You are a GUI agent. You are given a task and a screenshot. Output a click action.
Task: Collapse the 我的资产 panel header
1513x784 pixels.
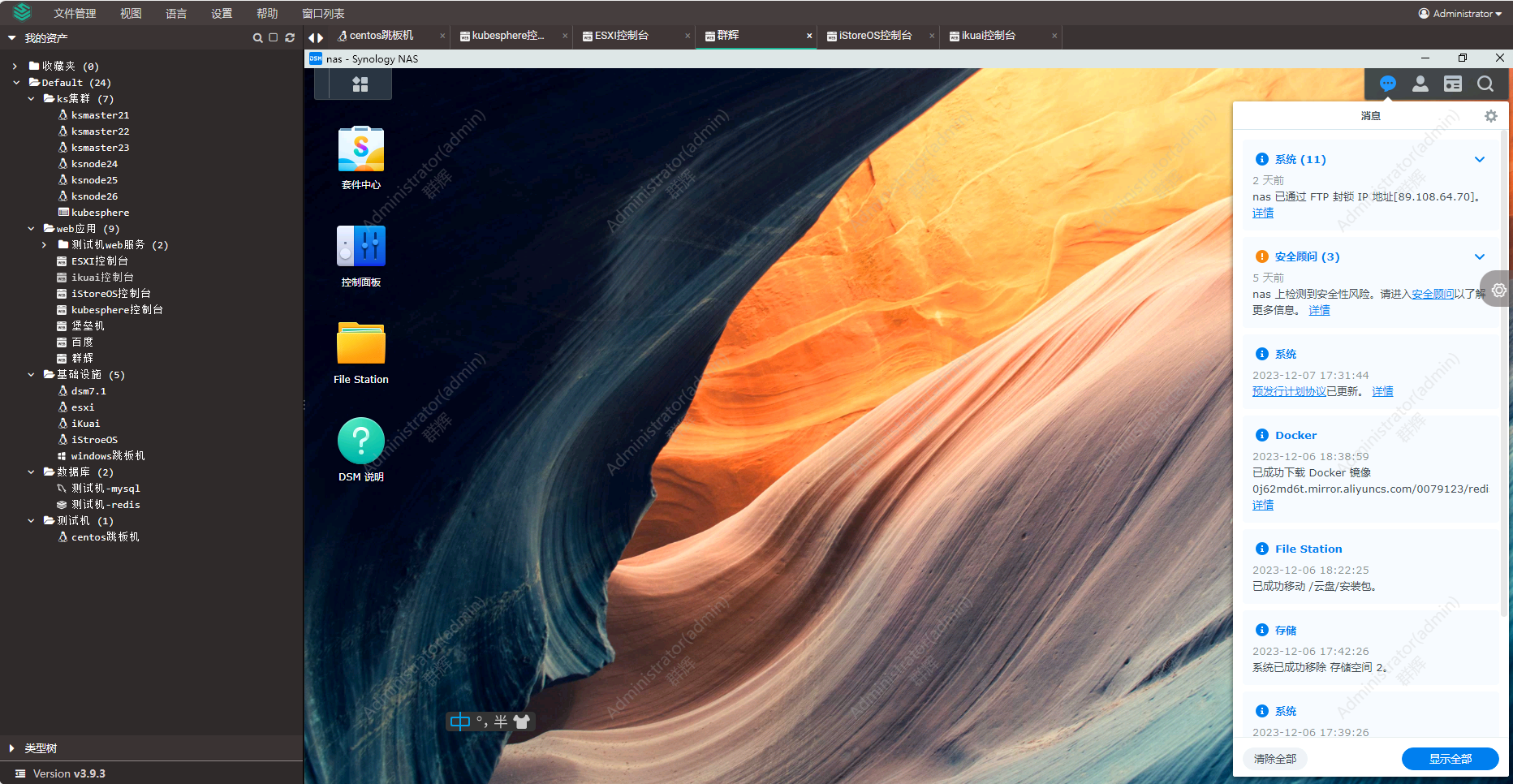pyautogui.click(x=12, y=38)
